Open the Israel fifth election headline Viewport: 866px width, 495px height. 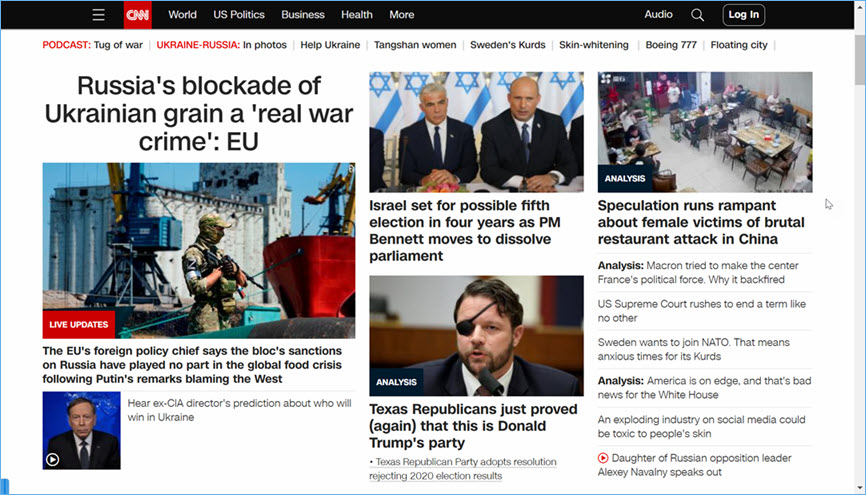tap(465, 230)
